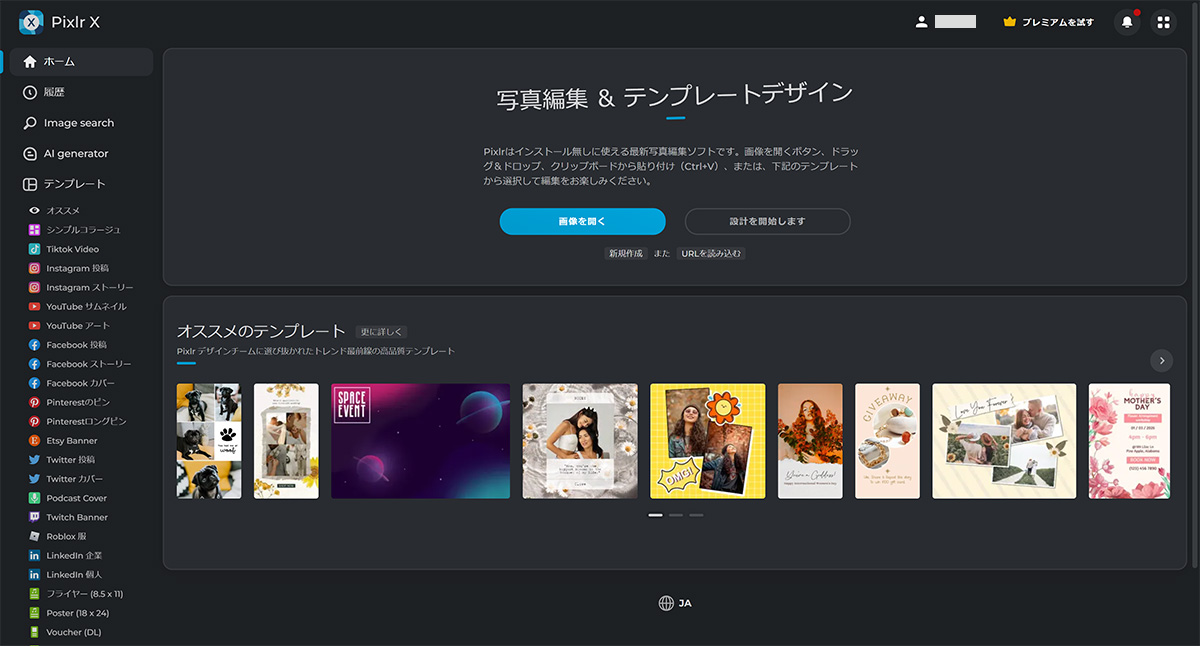Viewport: 1200px width, 646px height.
Task: Click the blue 画像を開く button
Action: tap(582, 221)
